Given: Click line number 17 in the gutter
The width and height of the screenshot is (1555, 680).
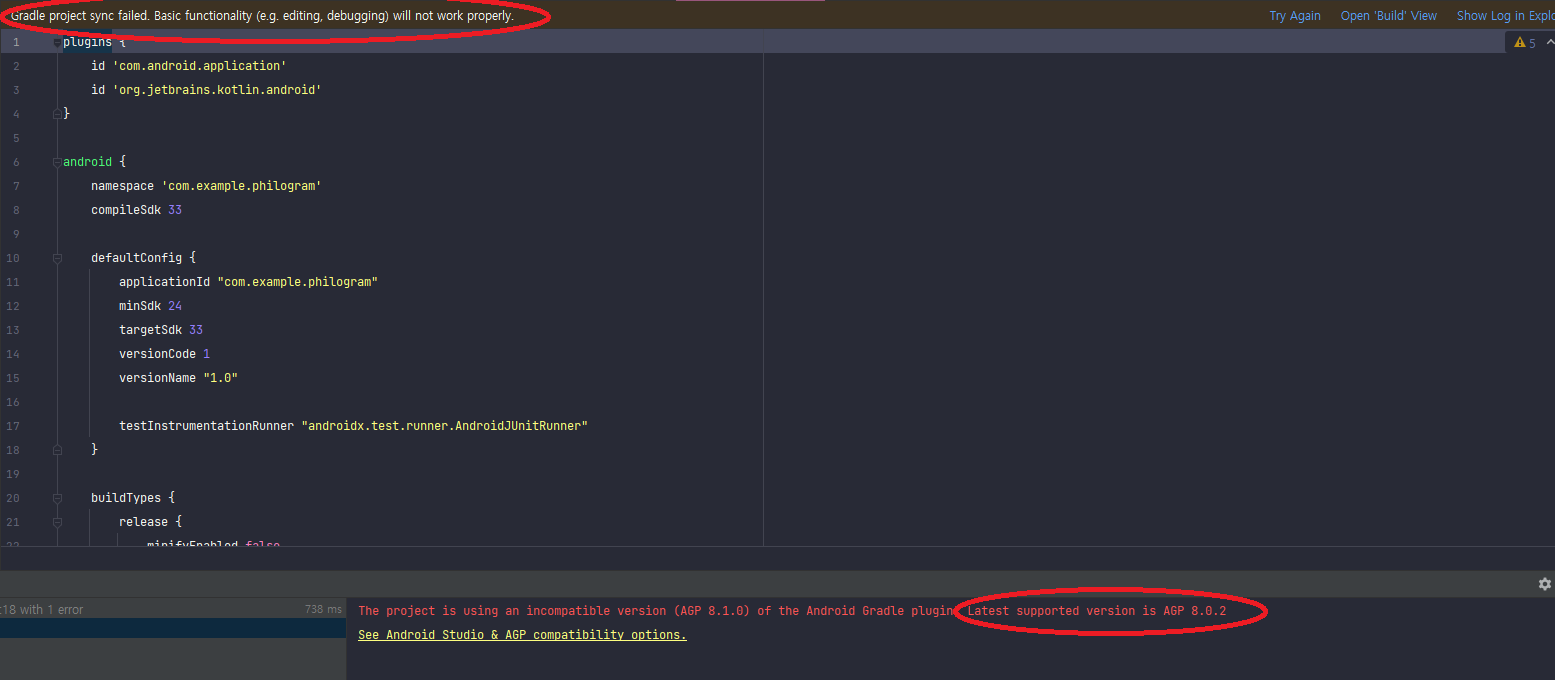Looking at the screenshot, I should click(13, 426).
